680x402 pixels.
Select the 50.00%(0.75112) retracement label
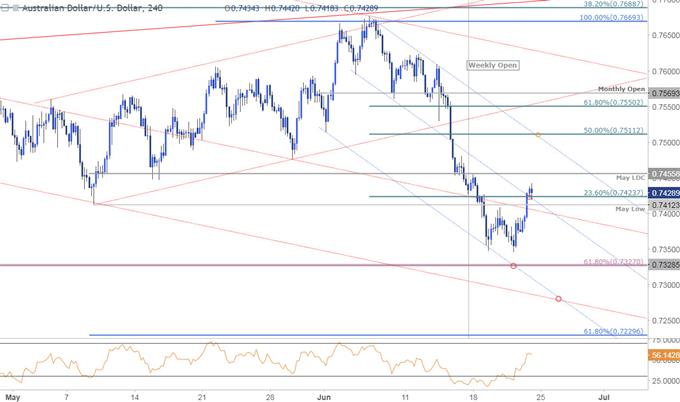(x=613, y=130)
